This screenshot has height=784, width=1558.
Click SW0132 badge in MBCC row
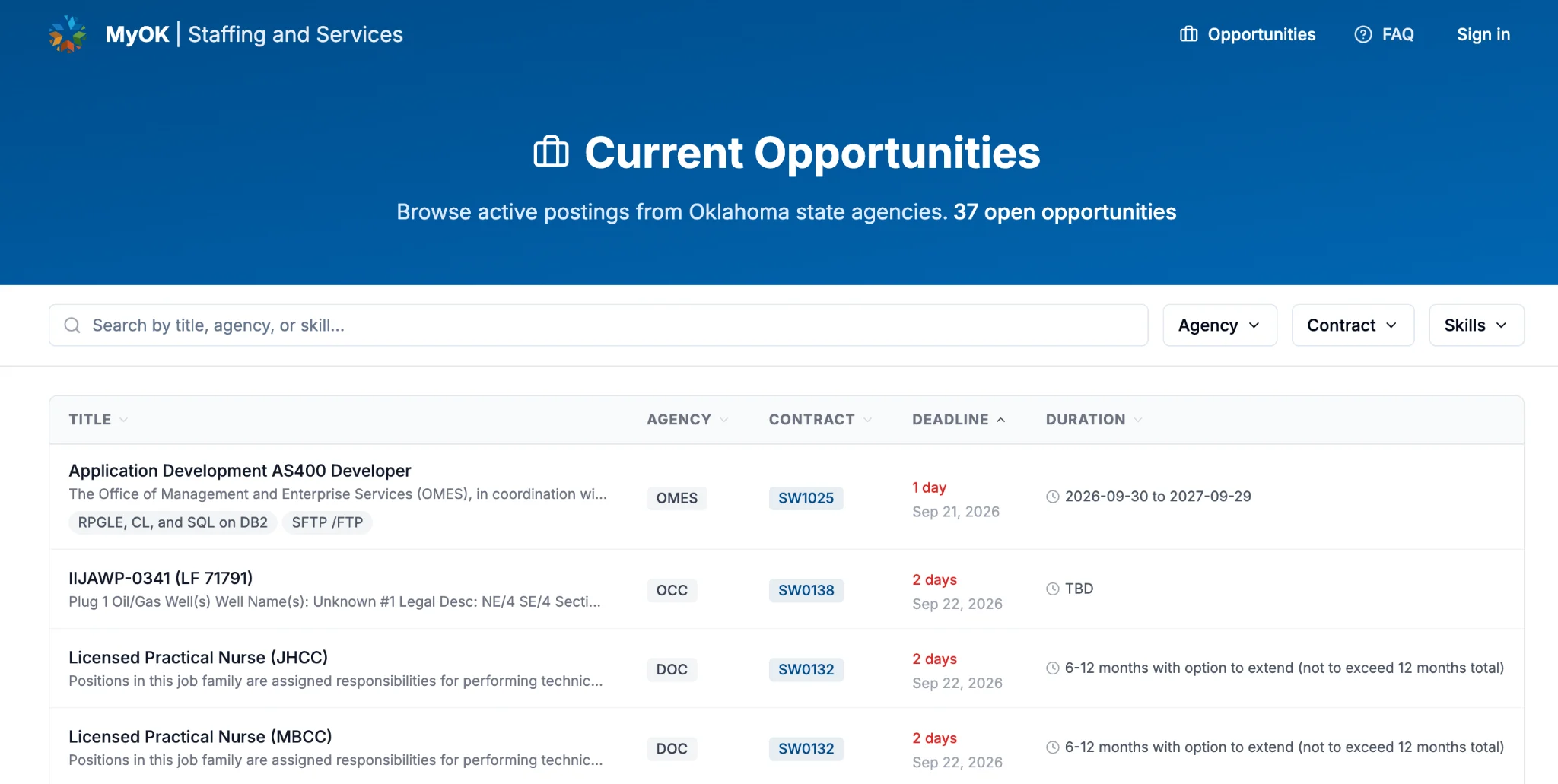[806, 748]
